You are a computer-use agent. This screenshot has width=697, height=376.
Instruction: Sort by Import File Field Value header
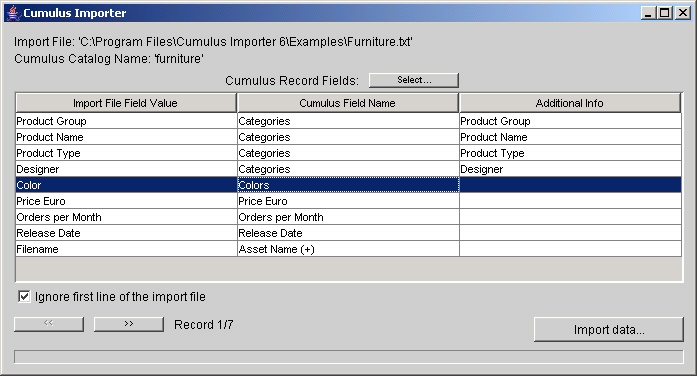126,103
